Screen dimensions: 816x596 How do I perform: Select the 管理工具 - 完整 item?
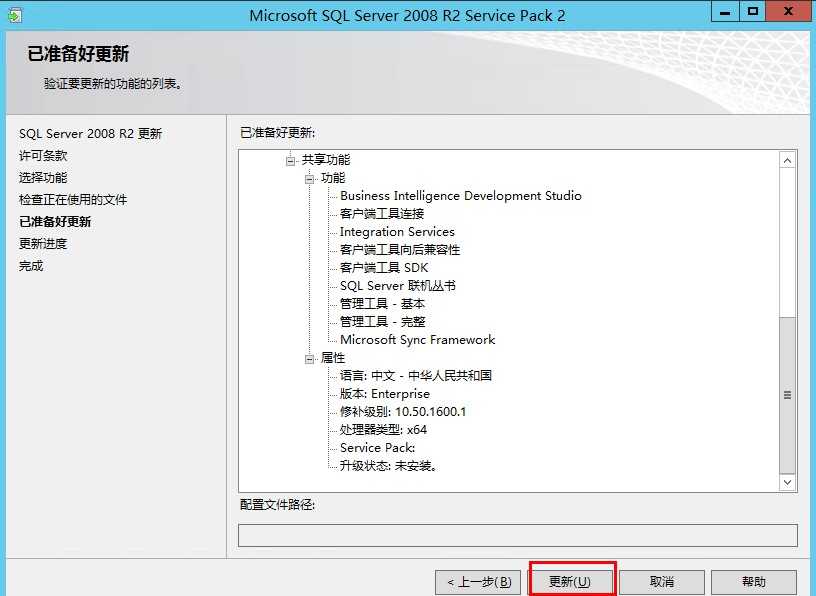tap(382, 322)
